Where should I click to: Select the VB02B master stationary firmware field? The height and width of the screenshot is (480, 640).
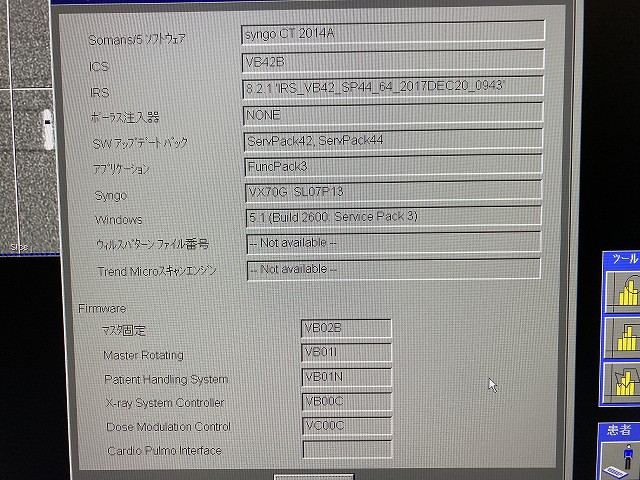coord(347,328)
